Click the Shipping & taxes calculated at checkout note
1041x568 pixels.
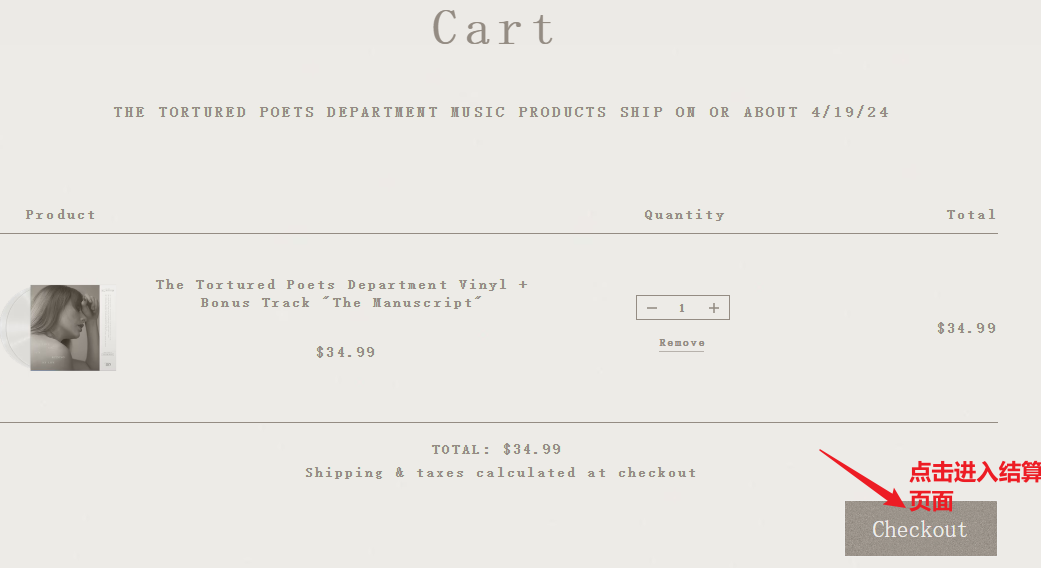coord(501,472)
